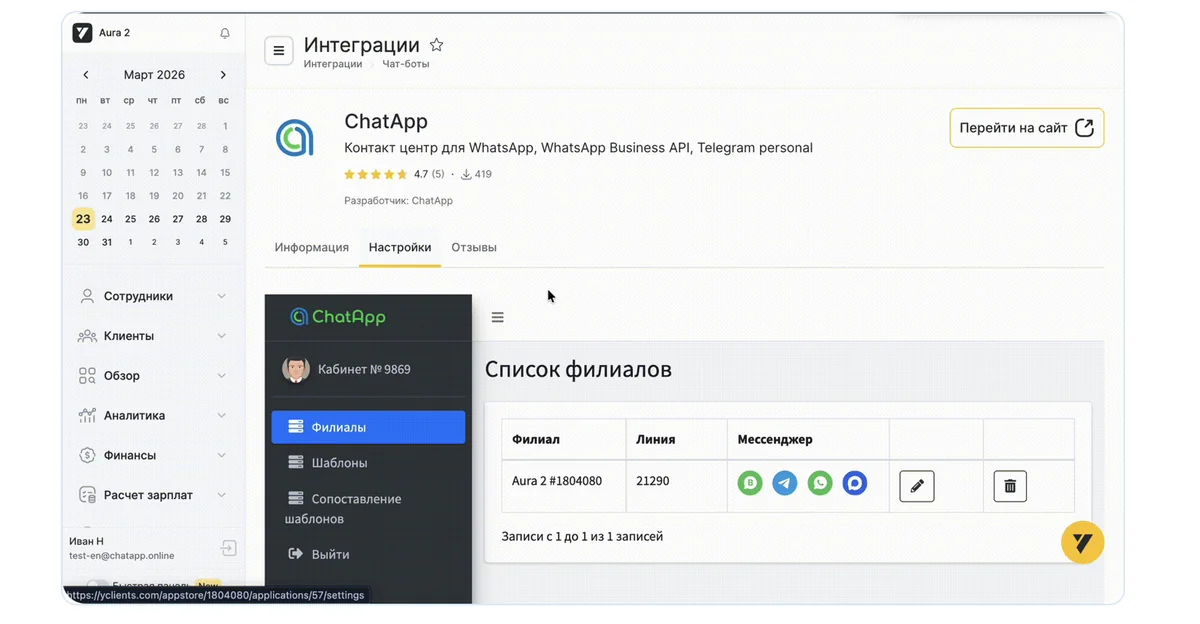This screenshot has width=1200, height=624.
Task: Click the WhatsApp Business messenger icon
Action: [750, 484]
